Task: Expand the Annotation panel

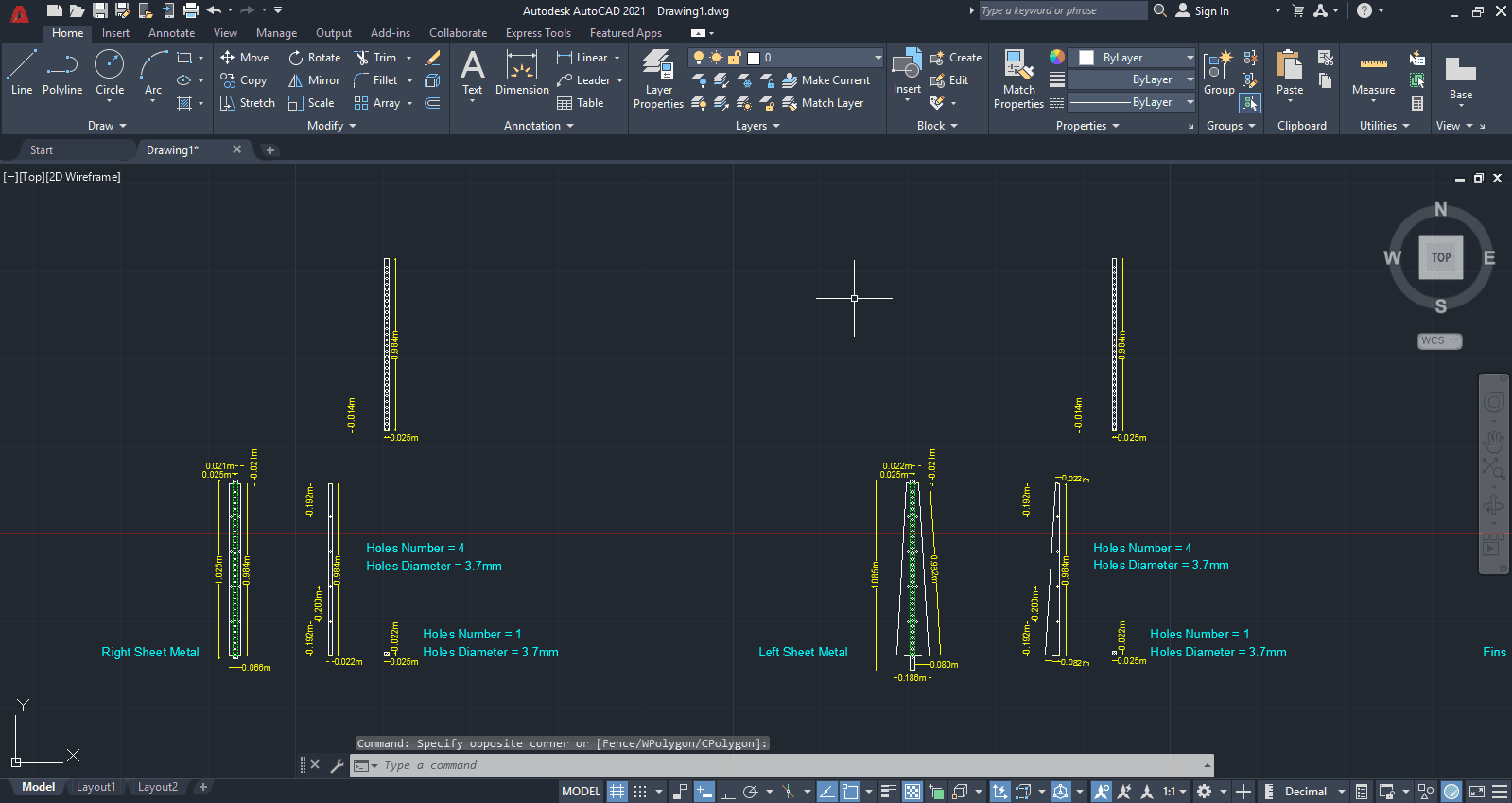Action: pos(539,126)
